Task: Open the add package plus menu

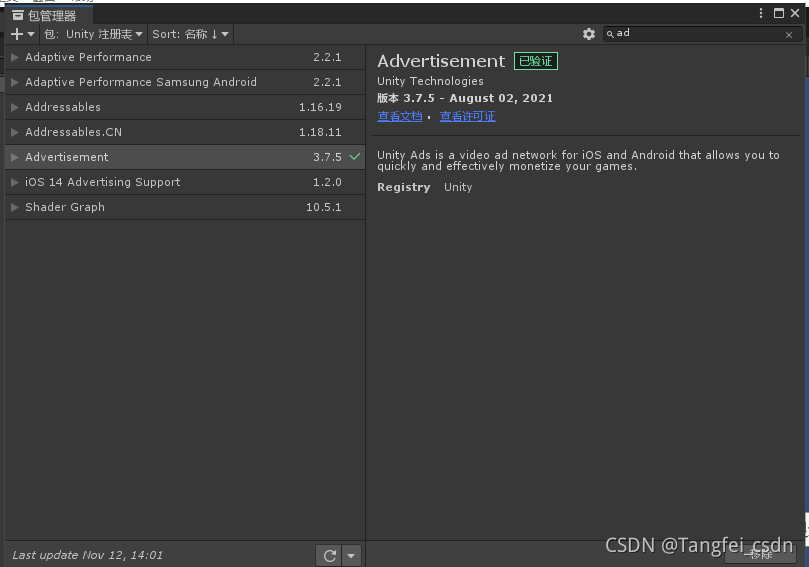Action: tap(22, 34)
